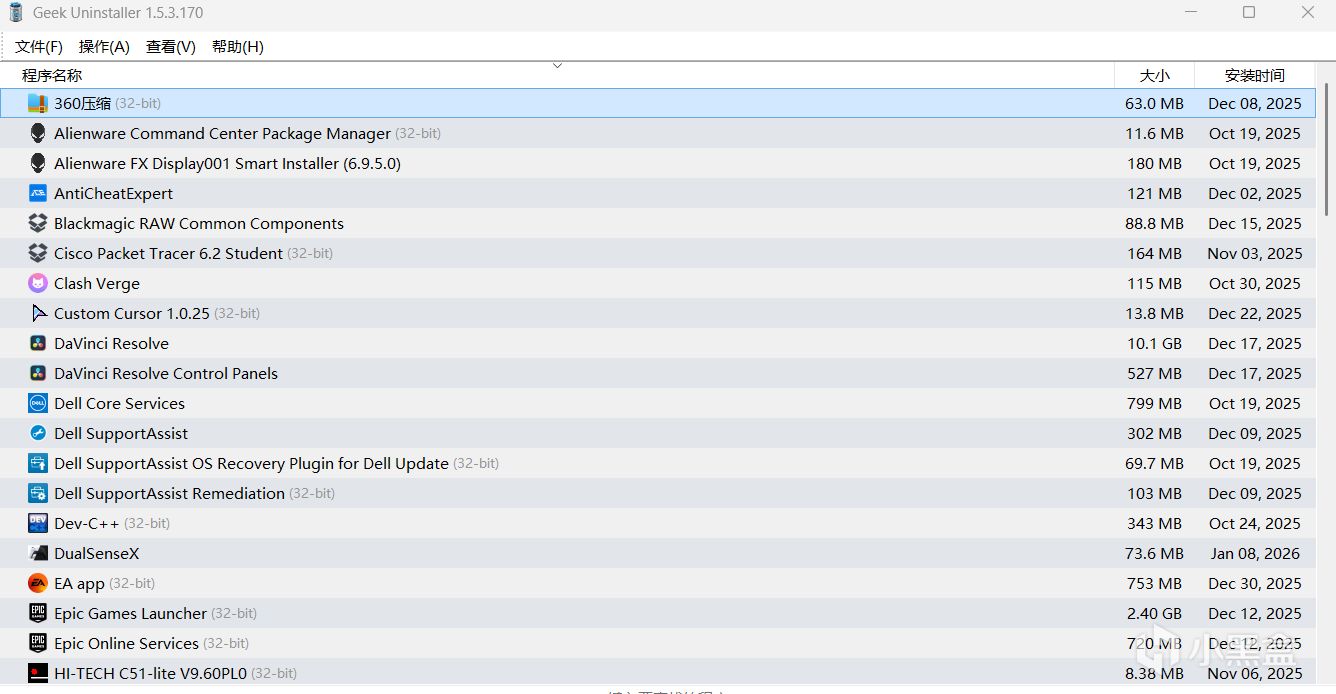
Task: Click the Geek Uninstaller title bar icon
Action: pyautogui.click(x=16, y=13)
